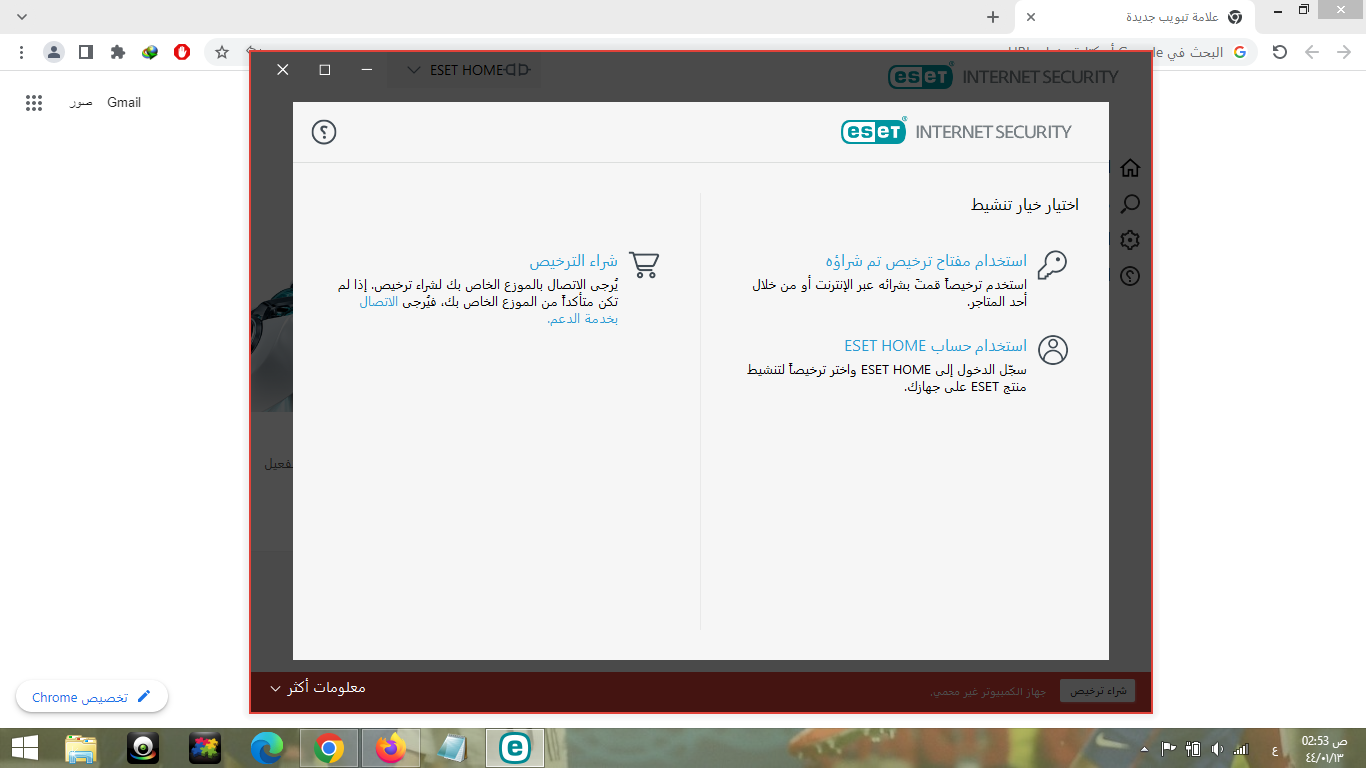Click the dimmed help icon in ESET sidebar

pyautogui.click(x=1130, y=276)
